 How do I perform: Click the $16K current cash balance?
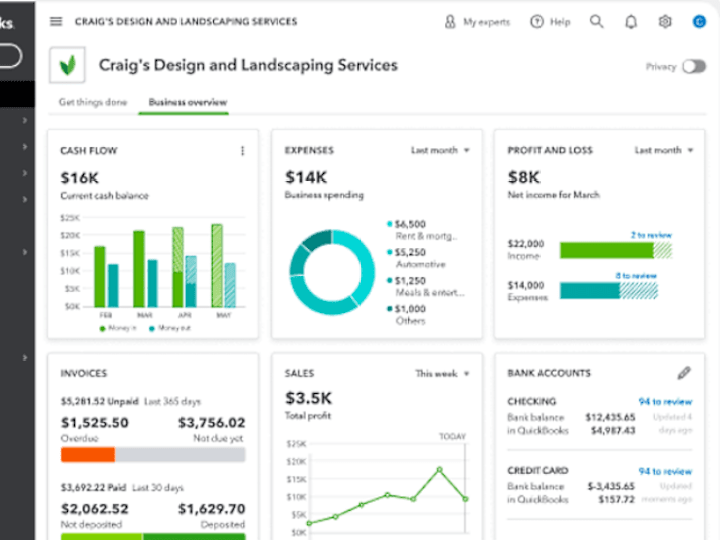[79, 178]
